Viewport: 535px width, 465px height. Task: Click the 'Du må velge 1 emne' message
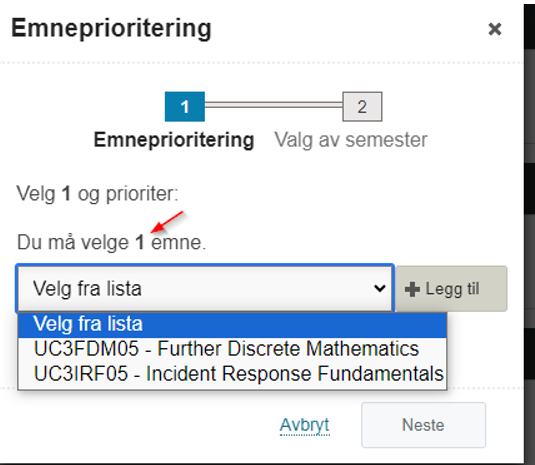pyautogui.click(x=112, y=243)
